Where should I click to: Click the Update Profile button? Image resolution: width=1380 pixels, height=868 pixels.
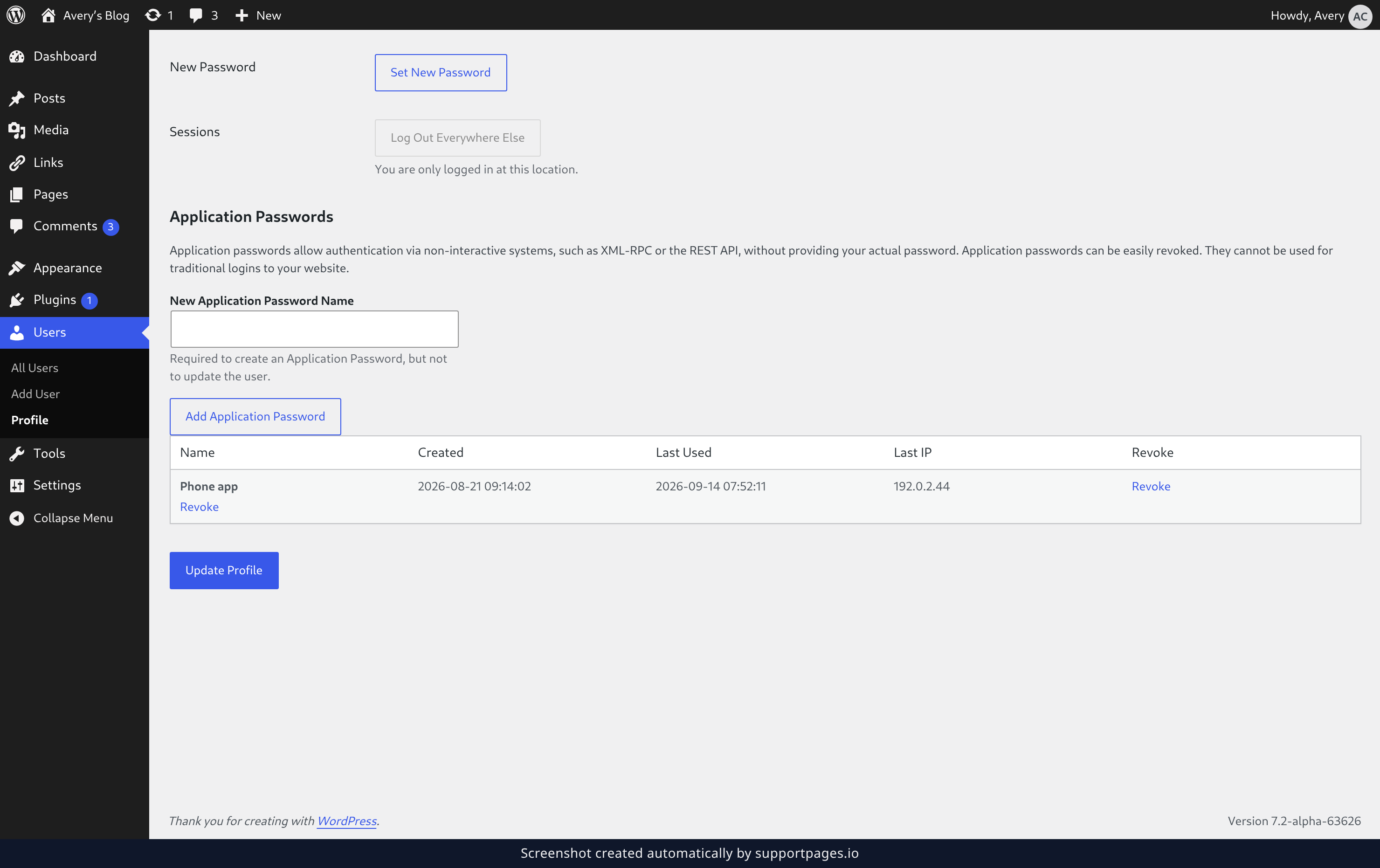tap(224, 570)
